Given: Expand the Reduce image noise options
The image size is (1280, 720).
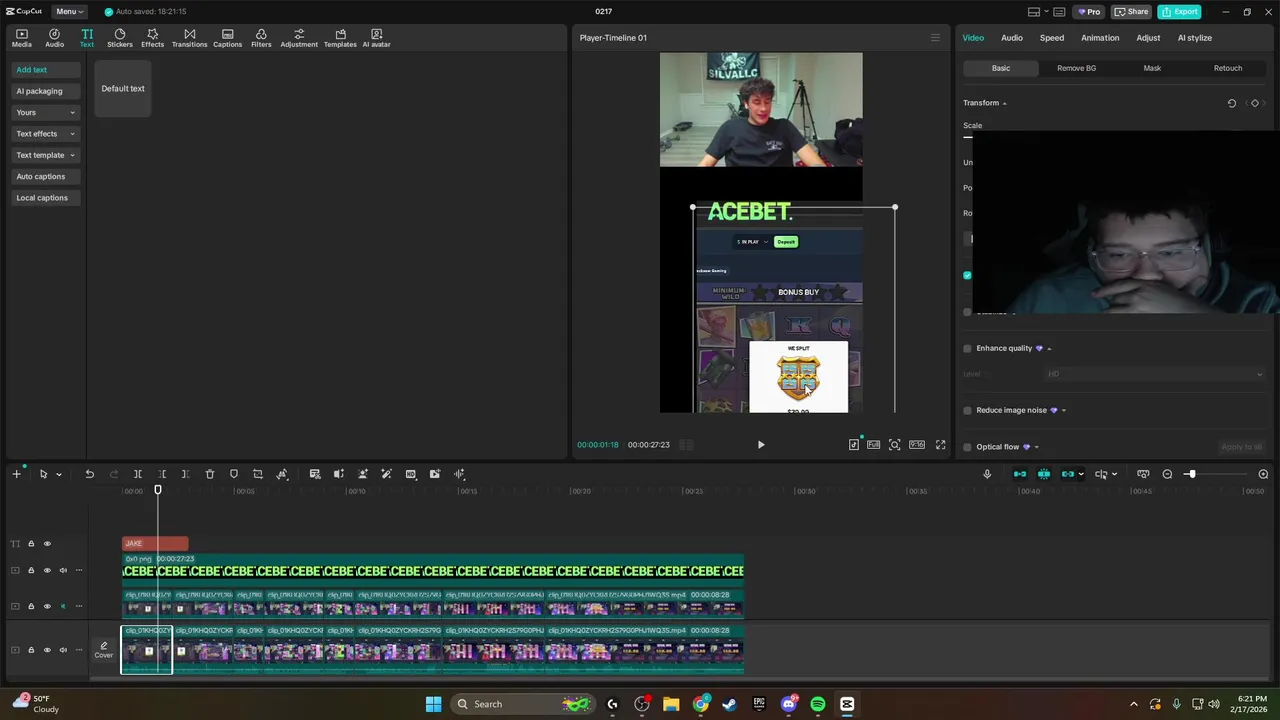Looking at the screenshot, I should point(1063,410).
